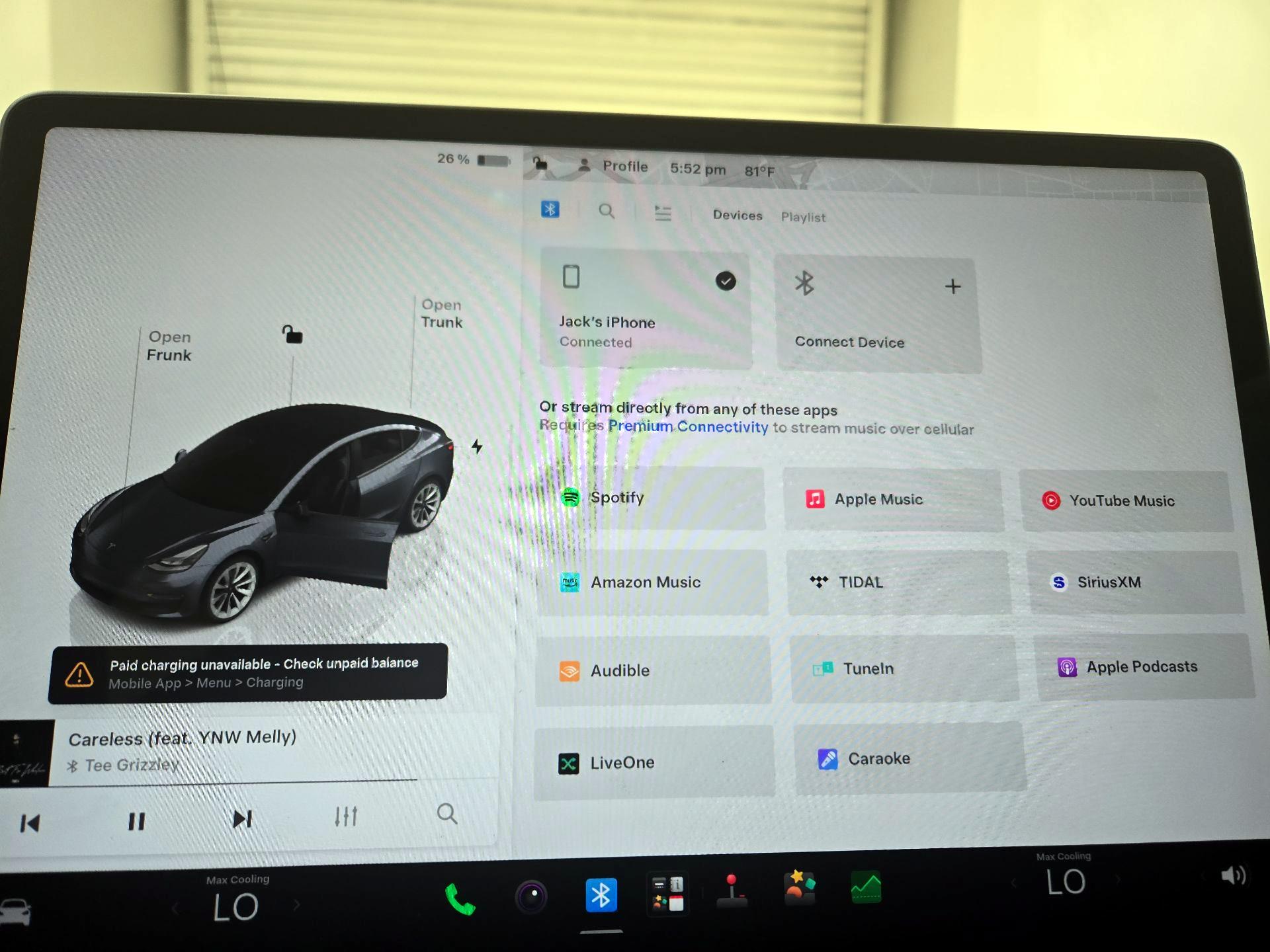Open the LiveOne tile
Viewport: 1270px width, 952px height.
click(654, 763)
